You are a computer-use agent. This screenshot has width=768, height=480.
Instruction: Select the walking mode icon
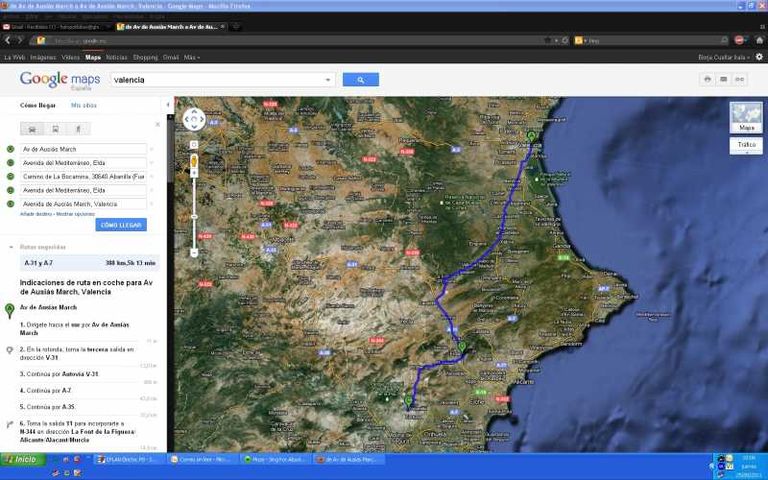point(77,129)
